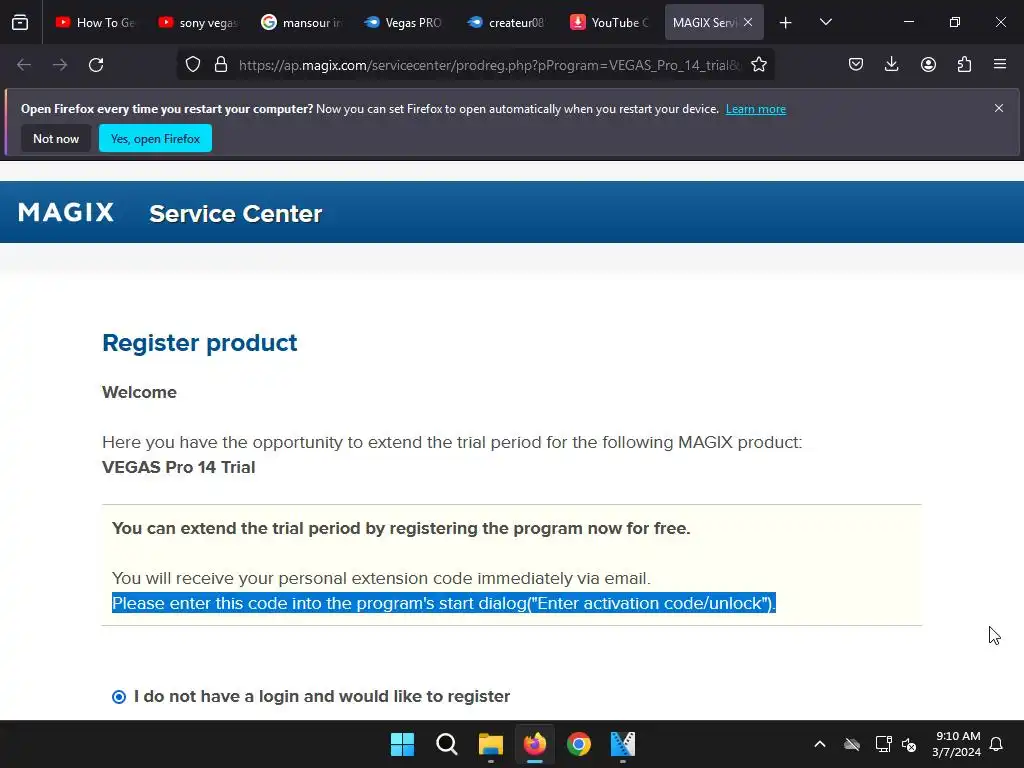Open muted volume tray icon
Viewport: 1024px width, 768px height.
click(x=908, y=744)
